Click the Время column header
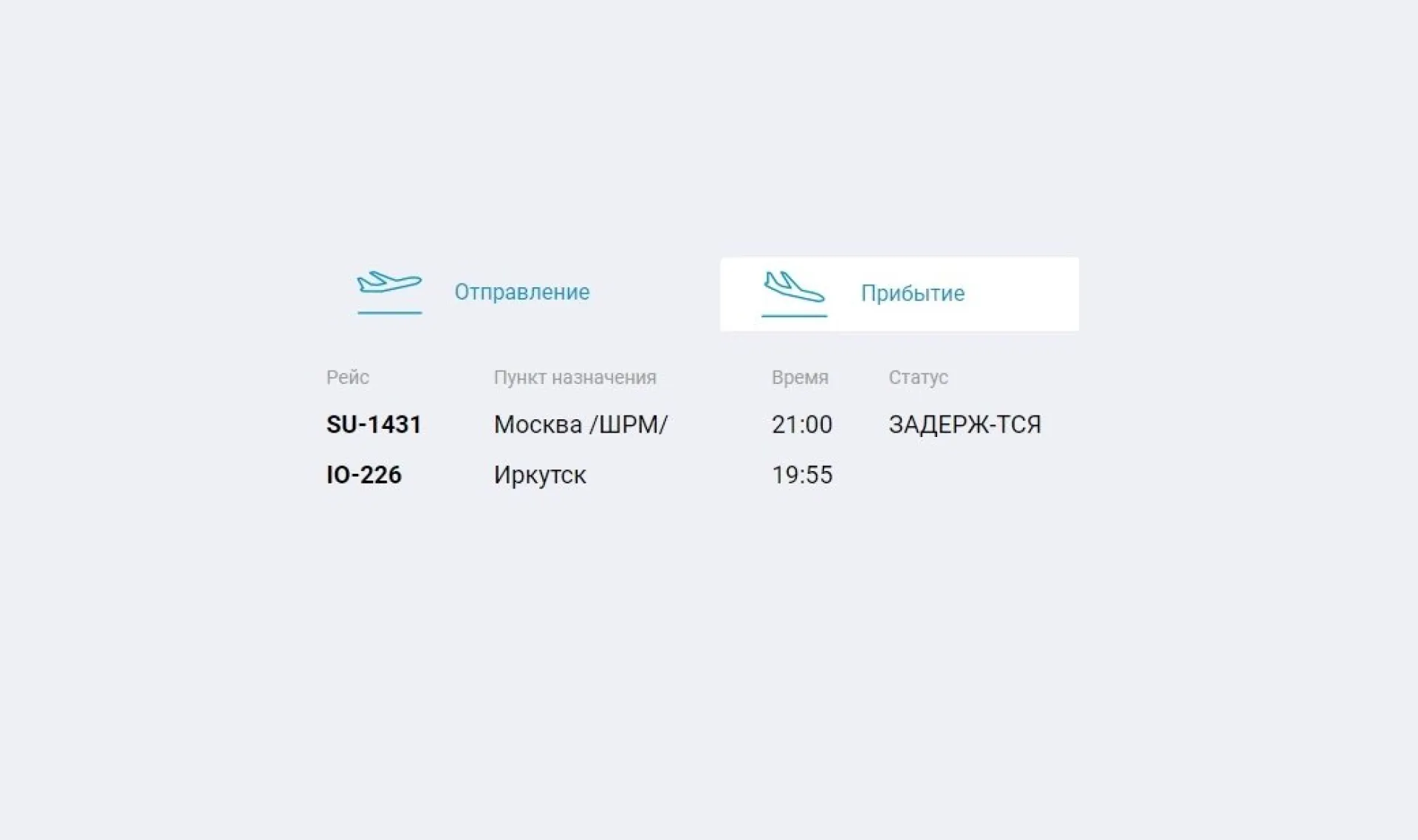Screen dimensions: 1418x840 [800, 377]
